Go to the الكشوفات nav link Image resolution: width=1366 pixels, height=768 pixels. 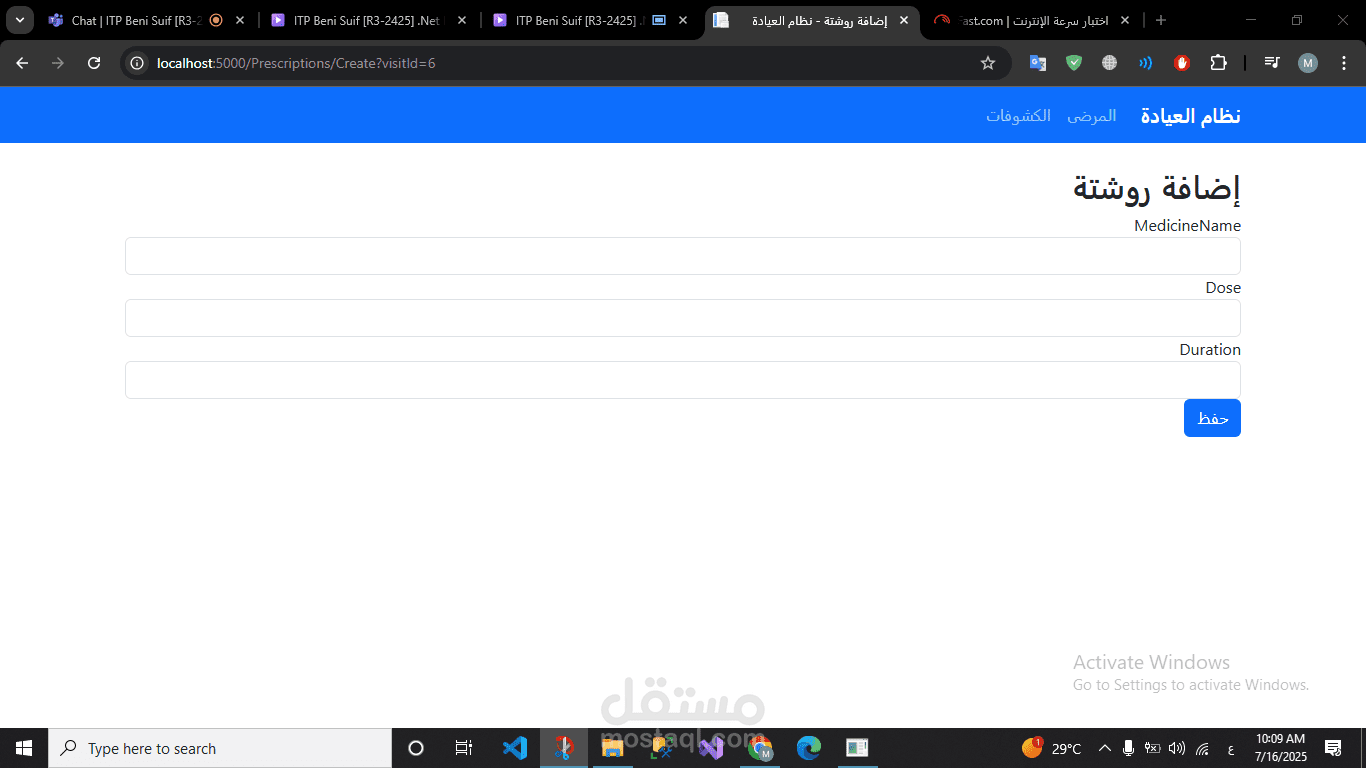click(x=1018, y=116)
